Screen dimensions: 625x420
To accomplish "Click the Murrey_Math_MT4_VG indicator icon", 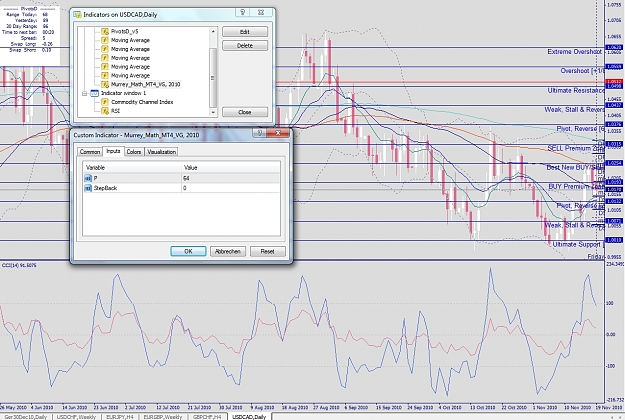I will coord(105,84).
